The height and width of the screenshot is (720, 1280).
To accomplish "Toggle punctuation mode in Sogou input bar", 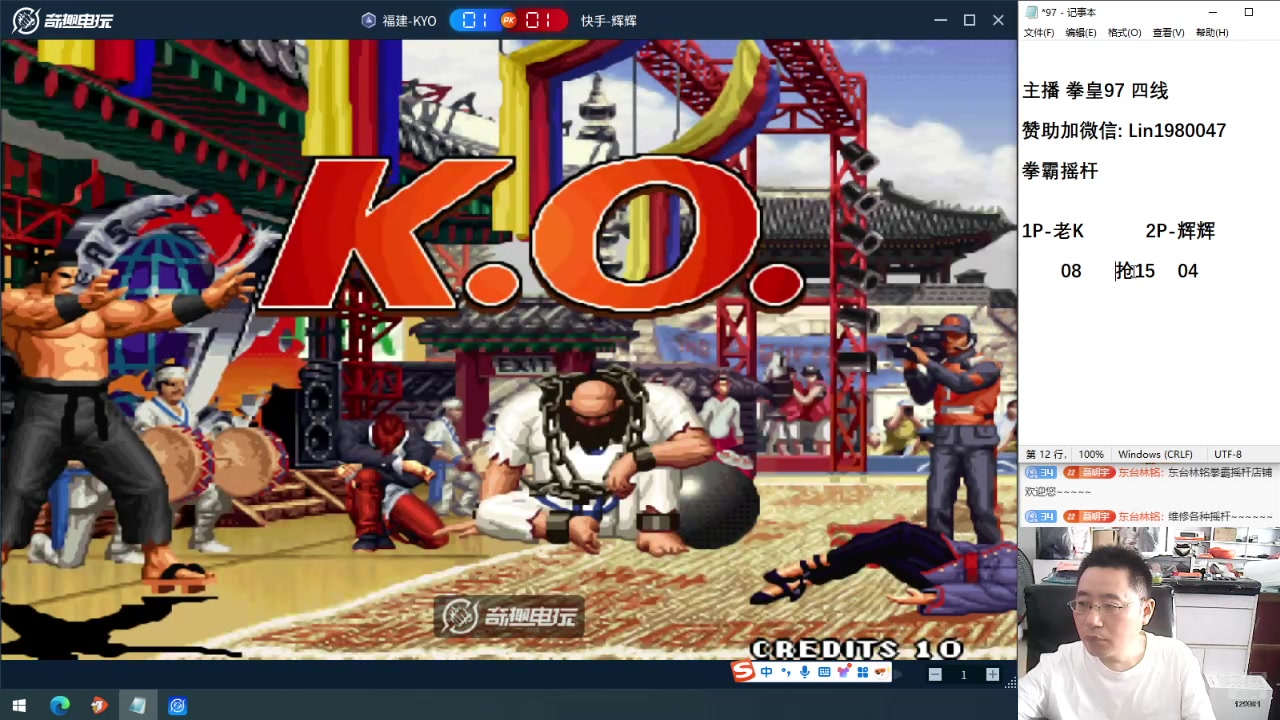I will tap(786, 674).
